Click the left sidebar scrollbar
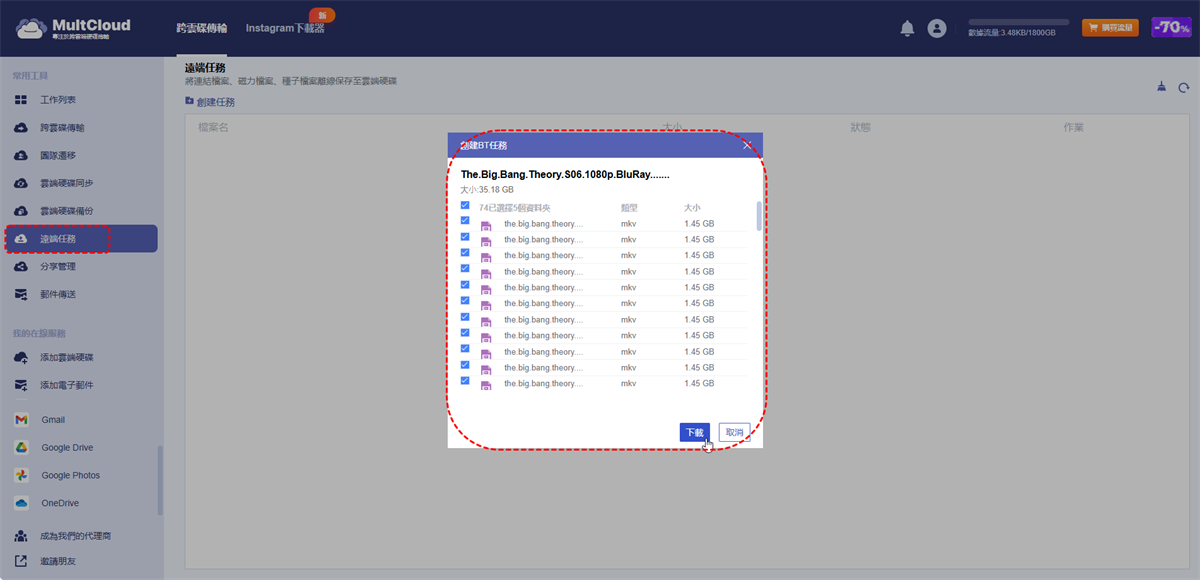Screen dimensions: 1200x580 159,480
